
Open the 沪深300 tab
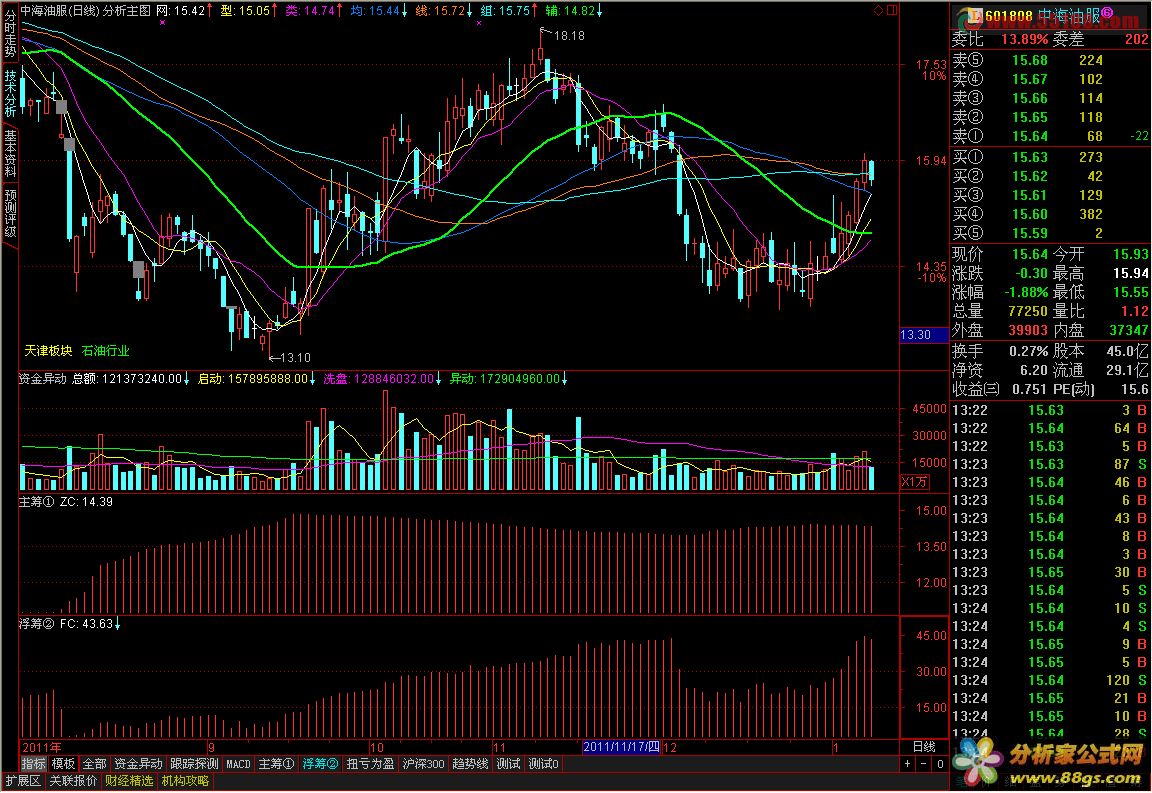click(x=423, y=764)
